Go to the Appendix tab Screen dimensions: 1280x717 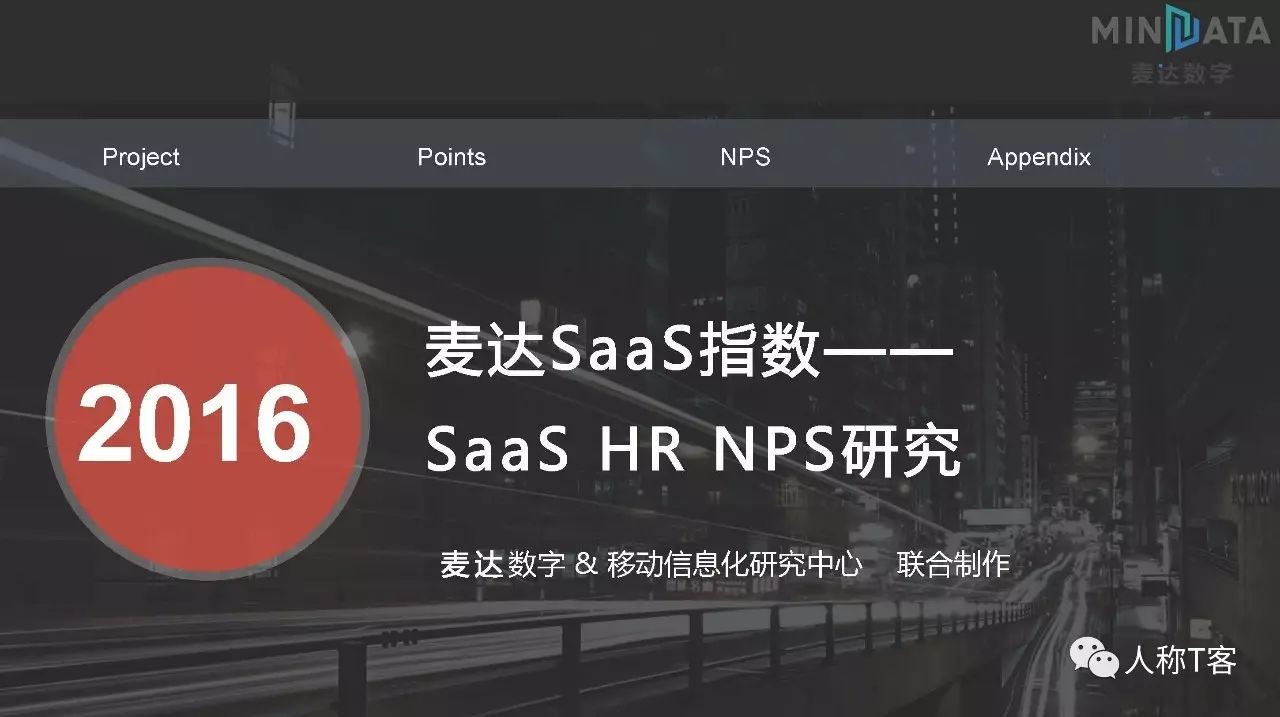(x=1039, y=157)
